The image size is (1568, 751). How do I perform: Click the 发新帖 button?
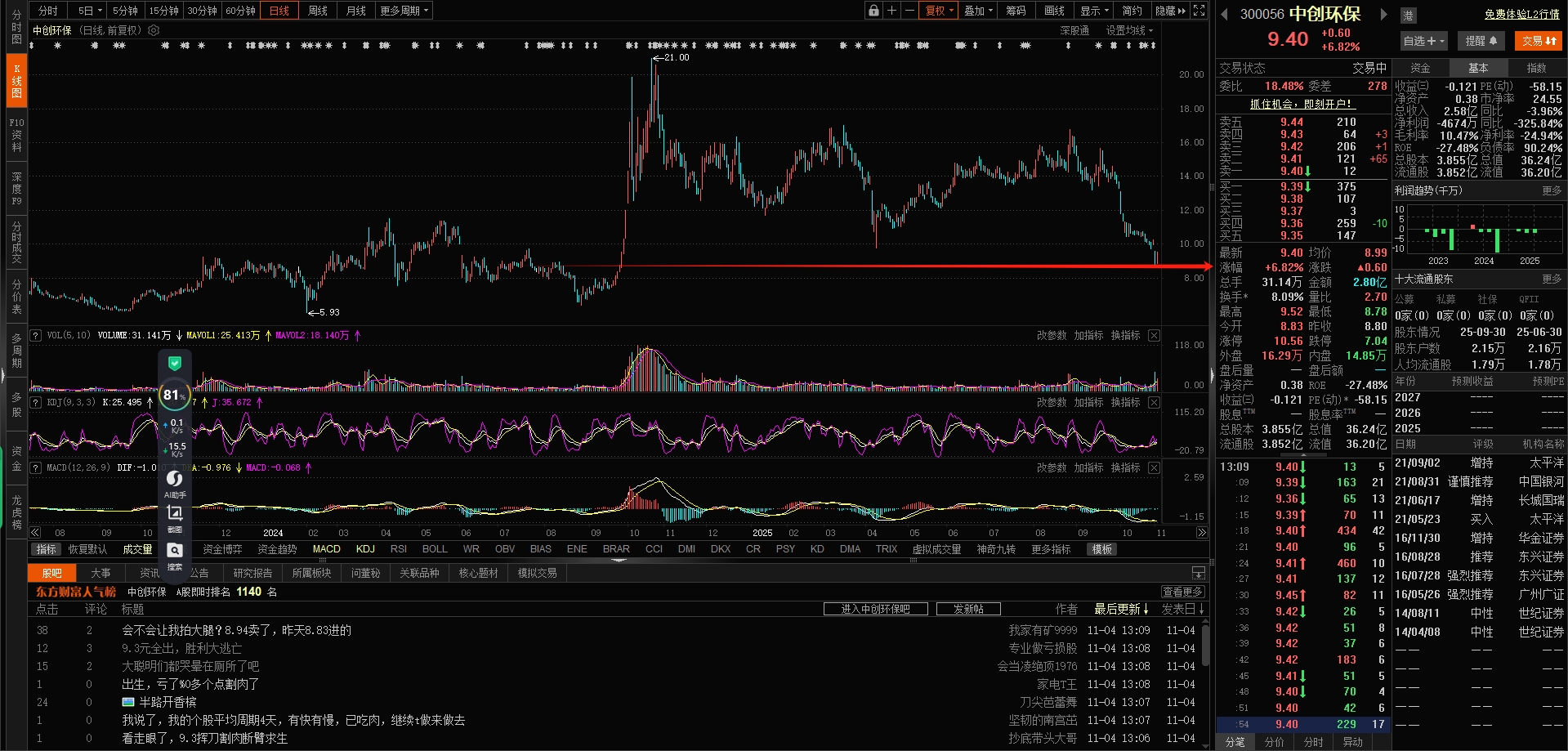(968, 609)
